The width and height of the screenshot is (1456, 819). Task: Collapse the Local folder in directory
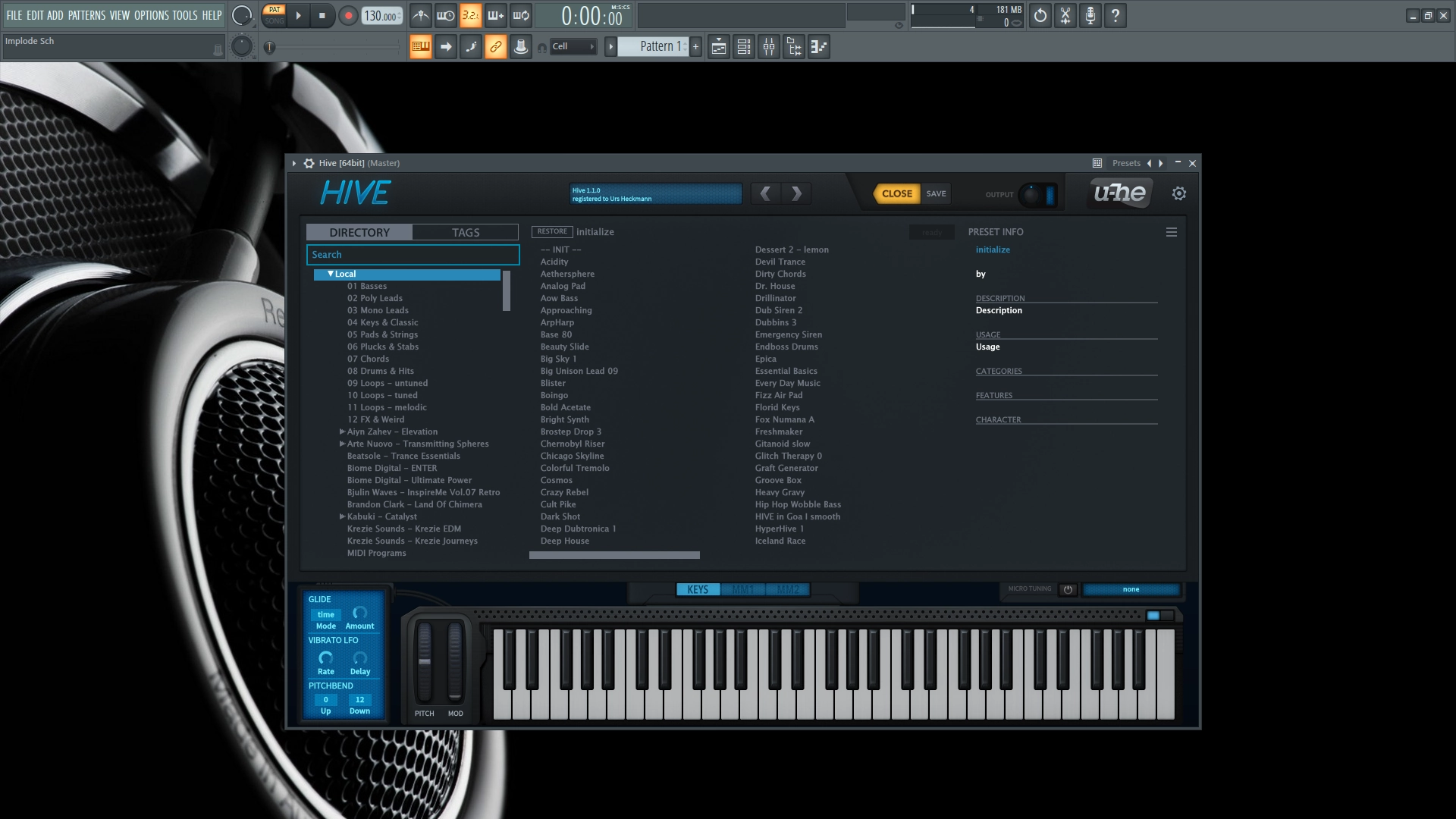331,274
